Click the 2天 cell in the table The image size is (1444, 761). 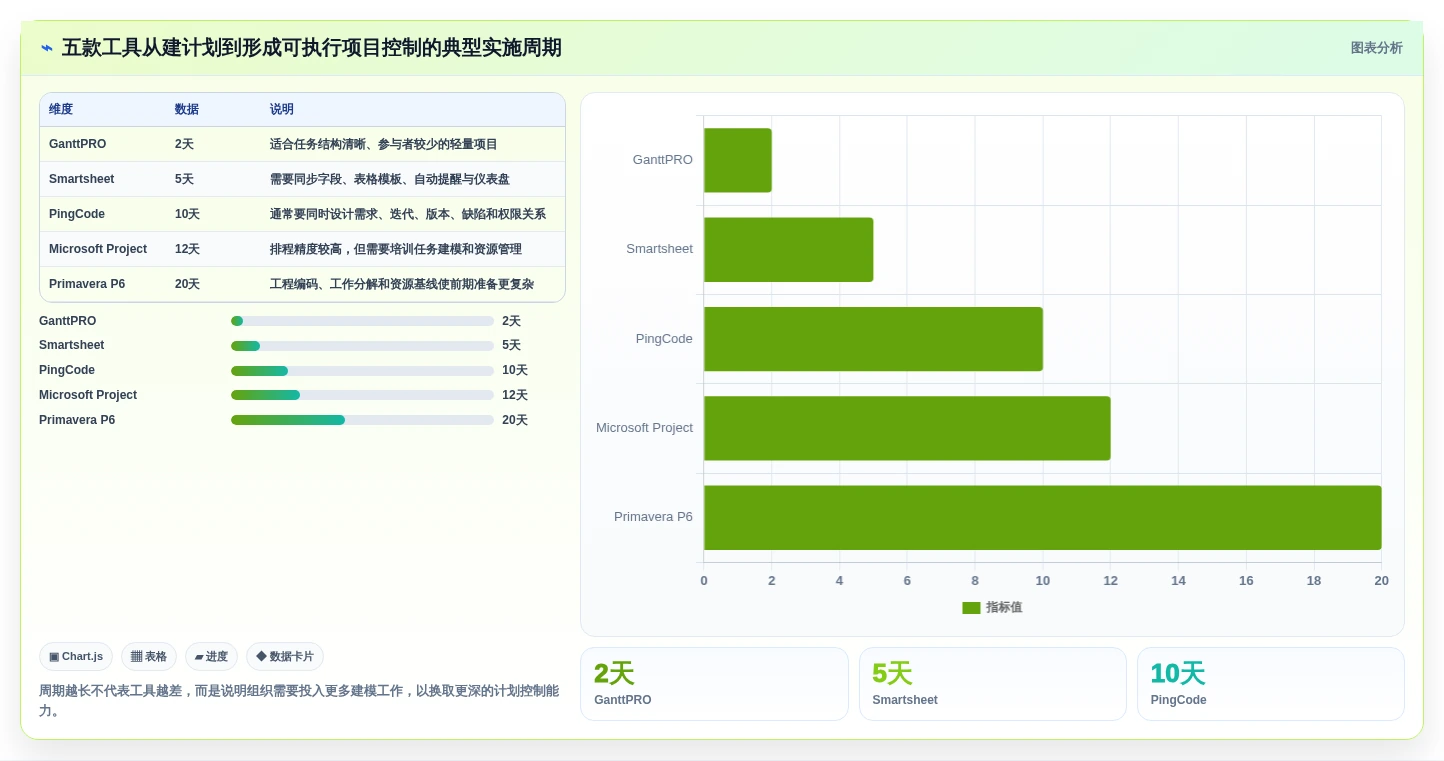click(184, 144)
